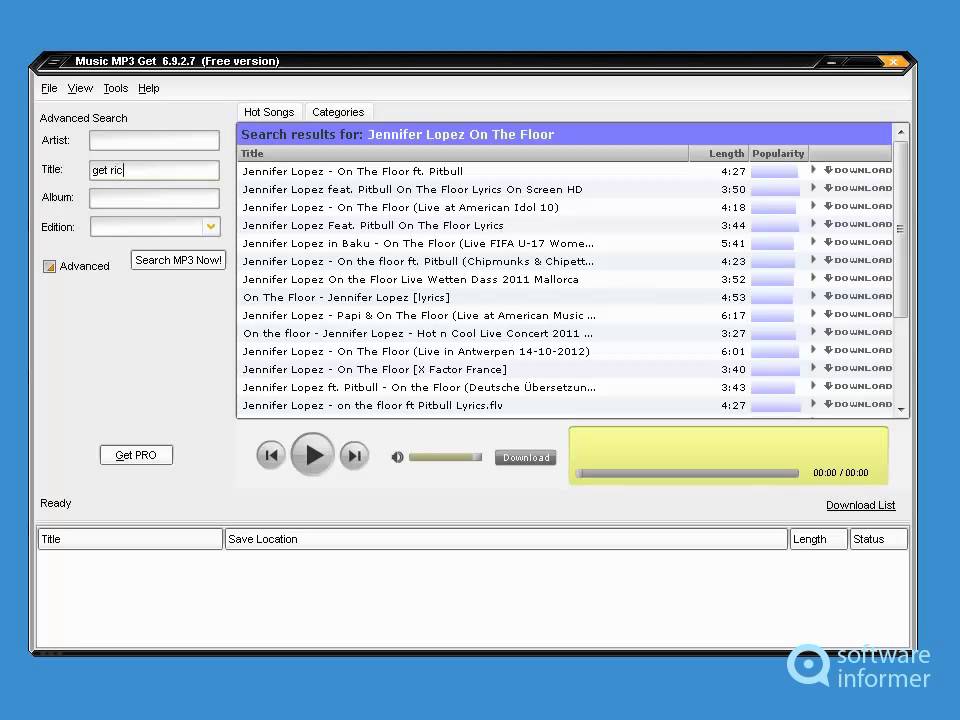Screen dimensions: 960x720
Task: Sort results by Popularity column
Action: (778, 153)
